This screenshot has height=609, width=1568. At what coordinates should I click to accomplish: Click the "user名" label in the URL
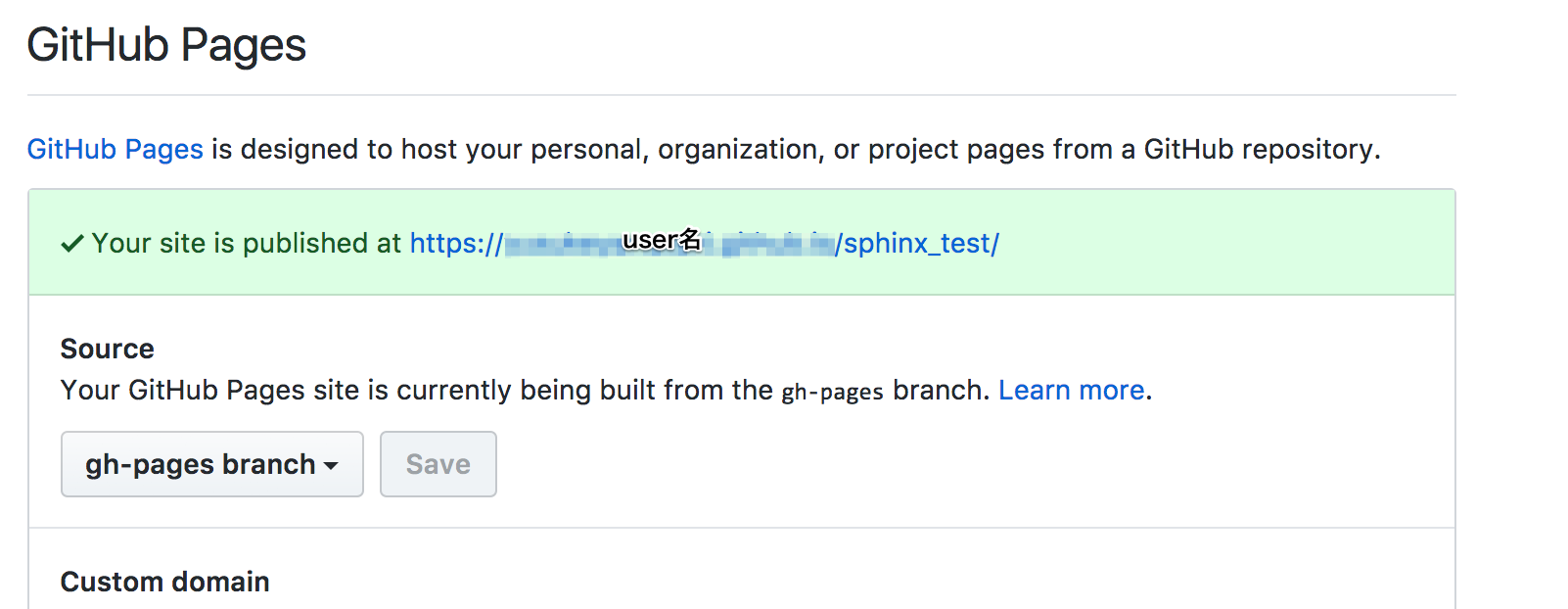[x=662, y=240]
